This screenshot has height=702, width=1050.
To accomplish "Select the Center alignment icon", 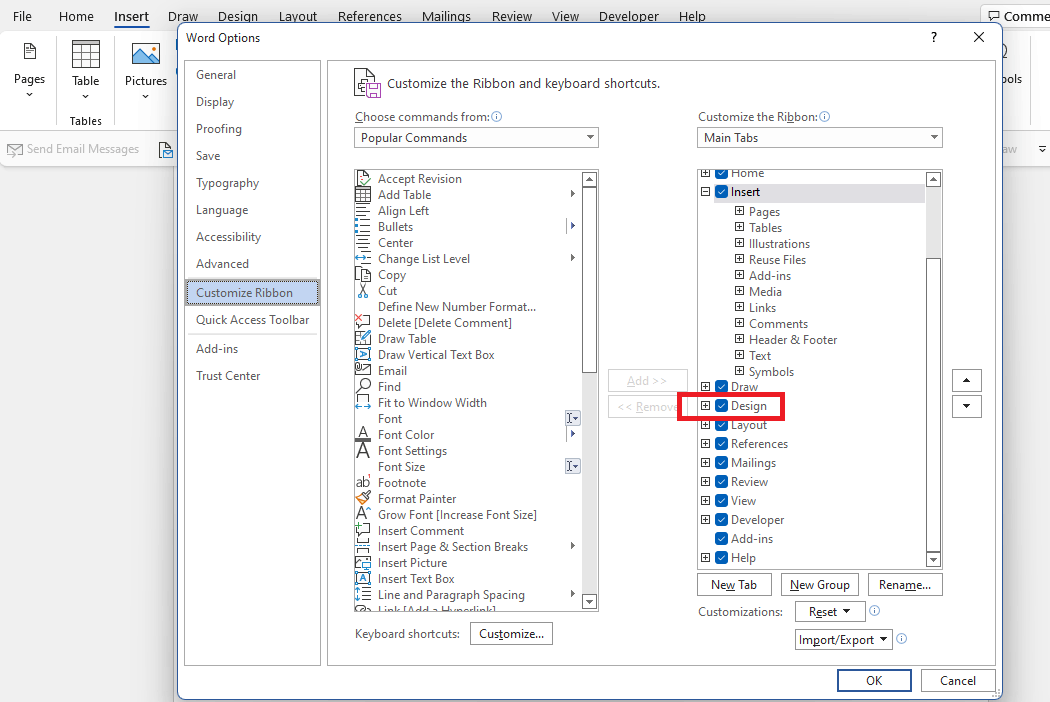I will pos(363,242).
